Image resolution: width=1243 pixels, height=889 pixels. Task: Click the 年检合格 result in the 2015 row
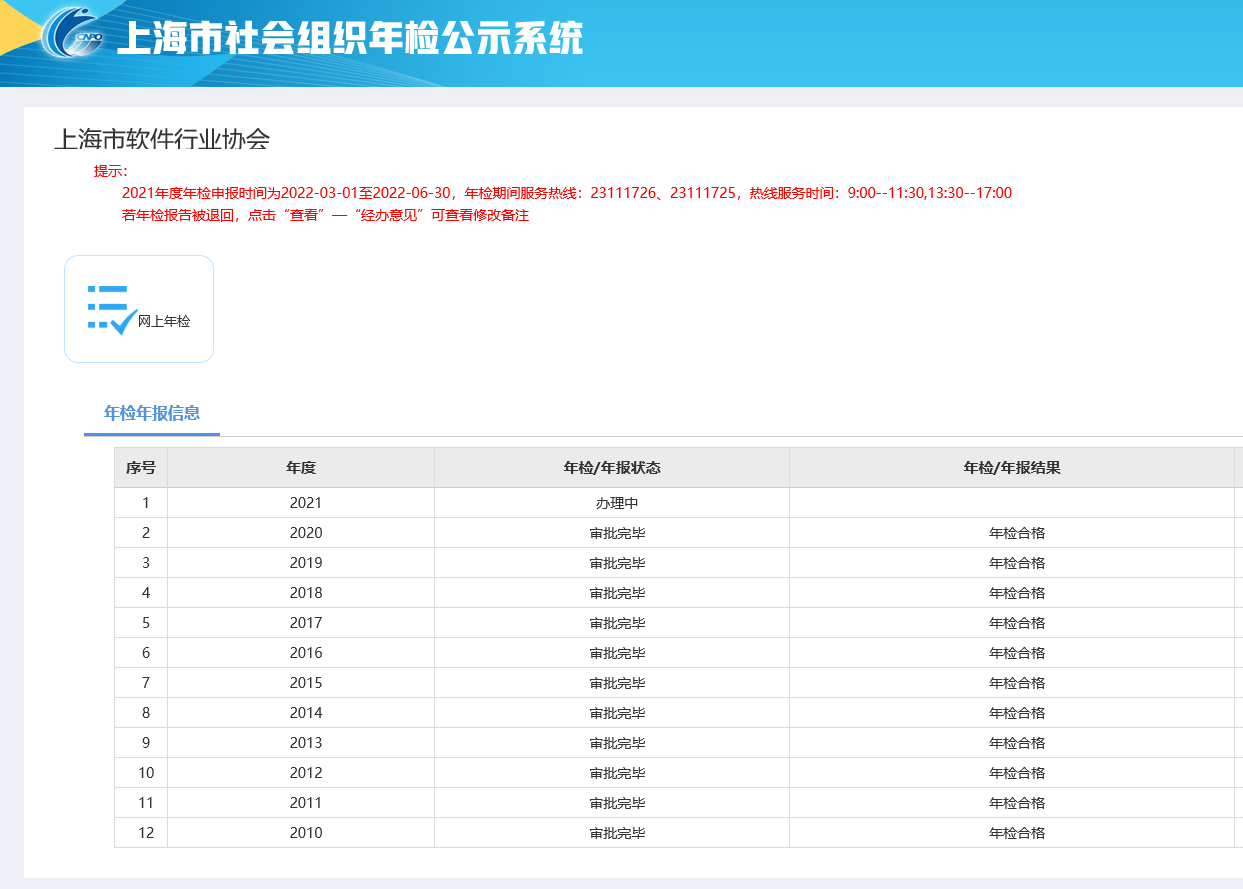pos(1017,683)
